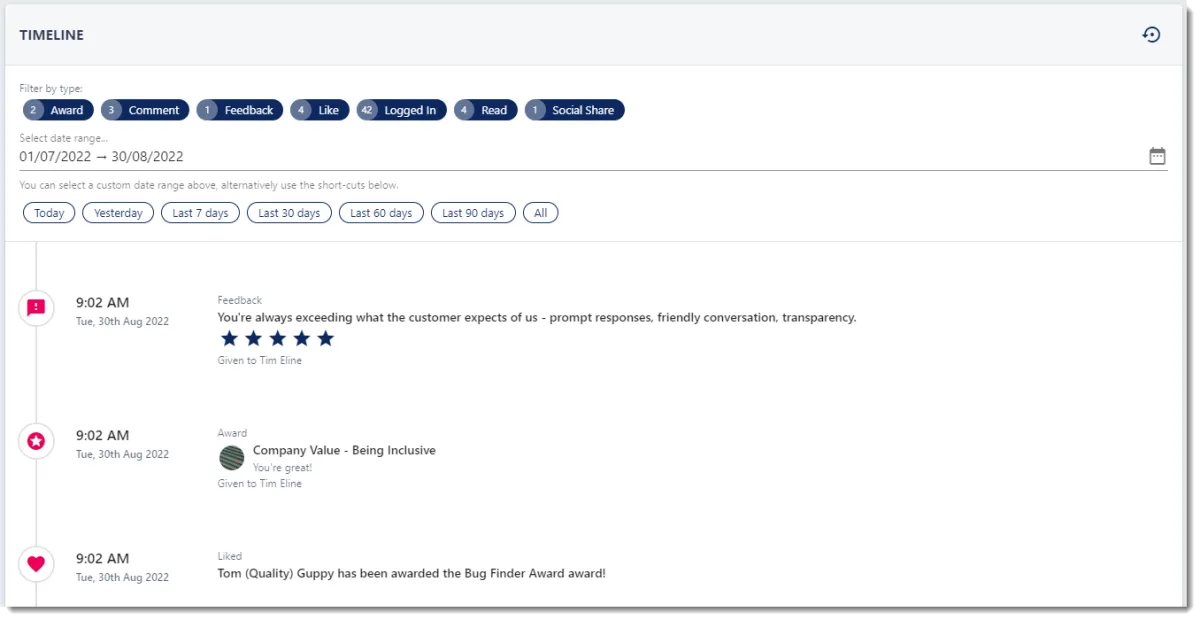Toggle the Like type filter chip

point(320,110)
